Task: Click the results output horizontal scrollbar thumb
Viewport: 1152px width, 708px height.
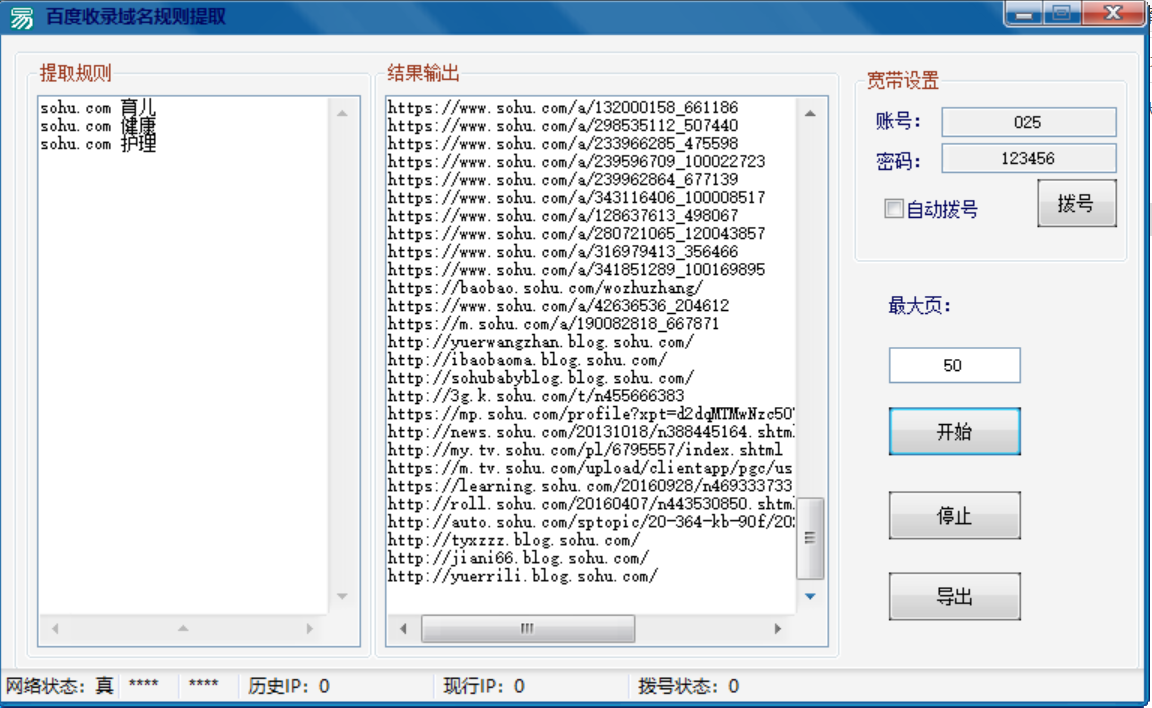Action: (528, 629)
